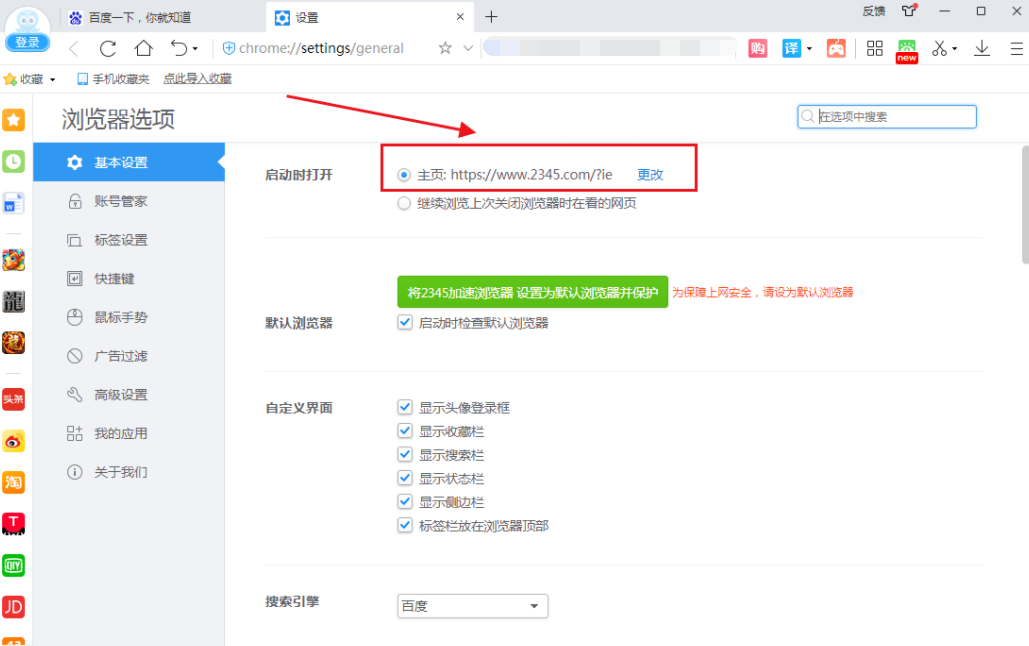Toggle 显示状态栏 checkbox
Image resolution: width=1029 pixels, height=646 pixels.
(x=405, y=478)
